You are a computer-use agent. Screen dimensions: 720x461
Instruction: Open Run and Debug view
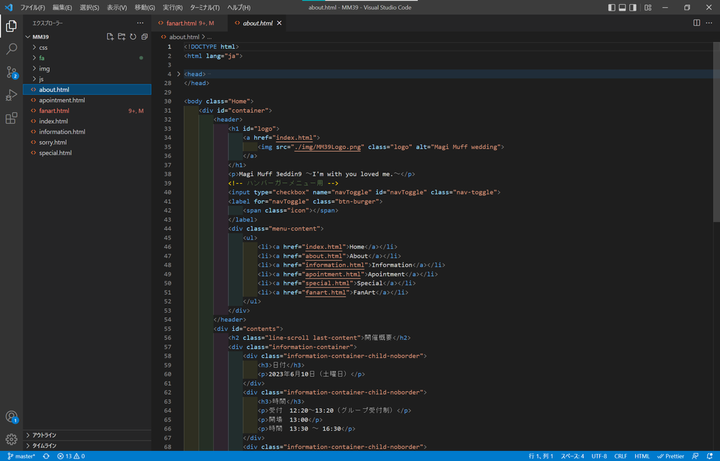pos(11,95)
